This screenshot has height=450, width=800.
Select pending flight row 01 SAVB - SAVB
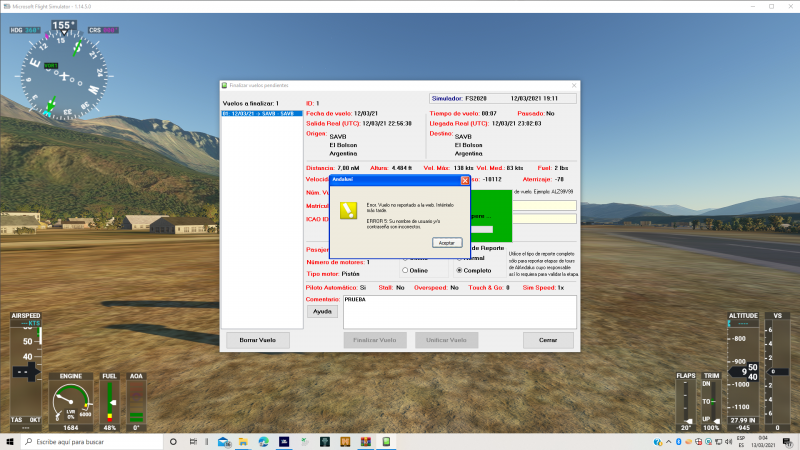(262, 113)
